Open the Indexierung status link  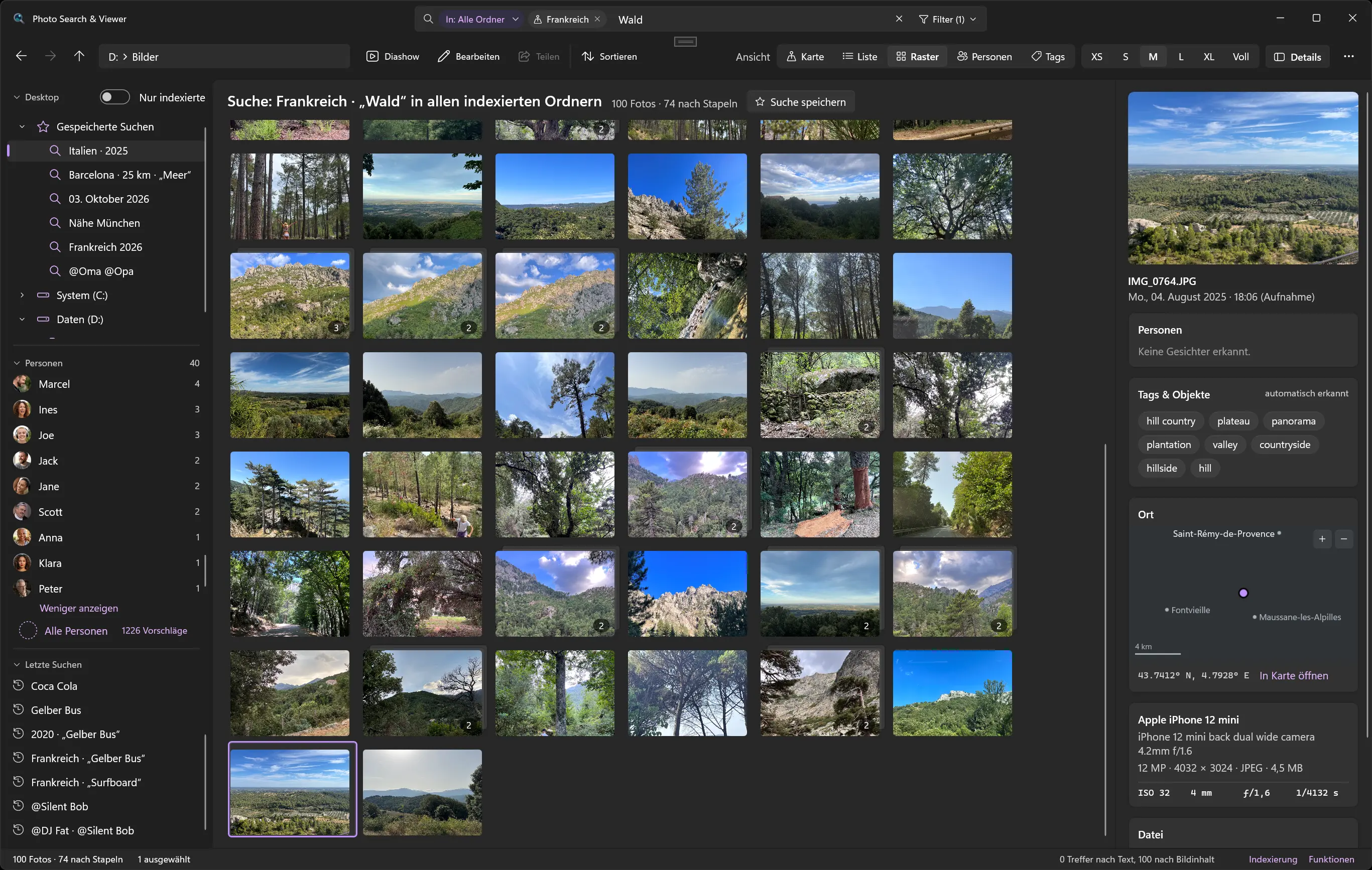[1272, 859]
